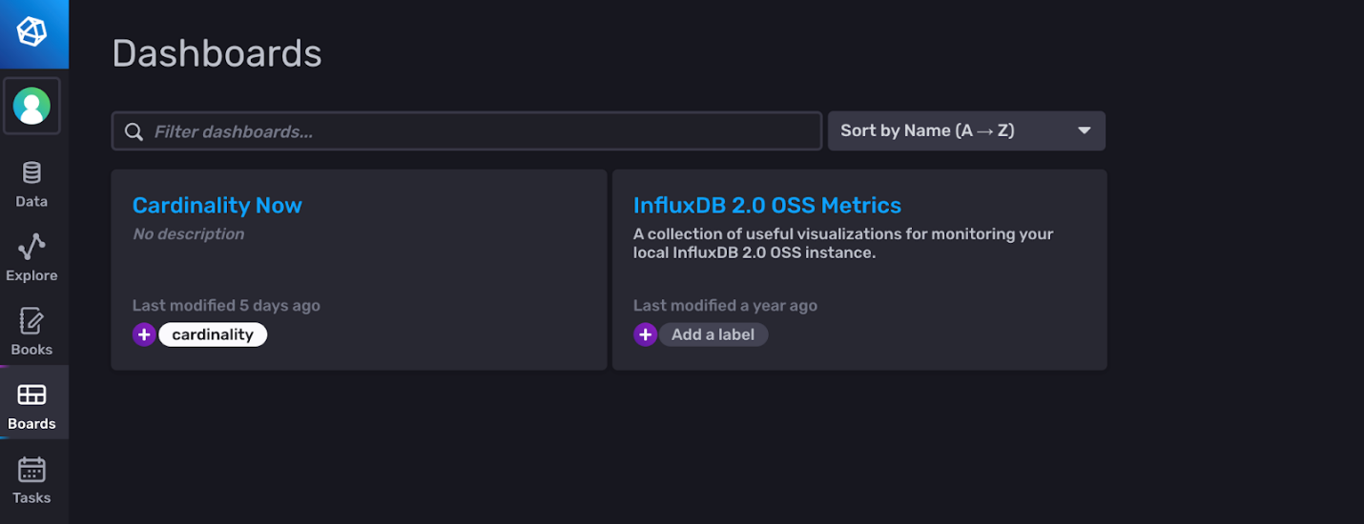Click the InfluxDB logo icon
Viewport: 1364px width, 524px height.
tap(32, 33)
